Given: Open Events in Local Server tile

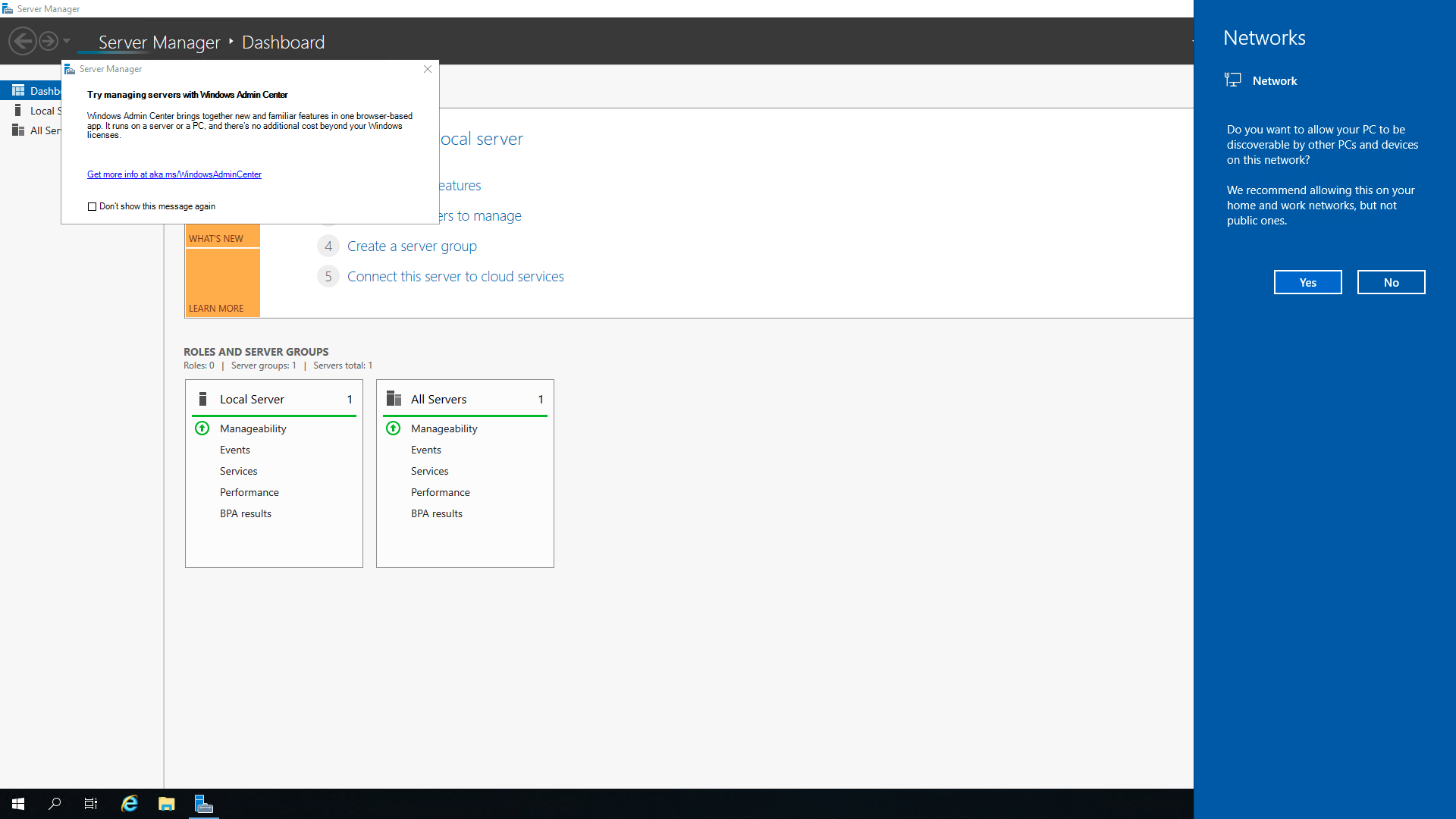Looking at the screenshot, I should click(235, 450).
